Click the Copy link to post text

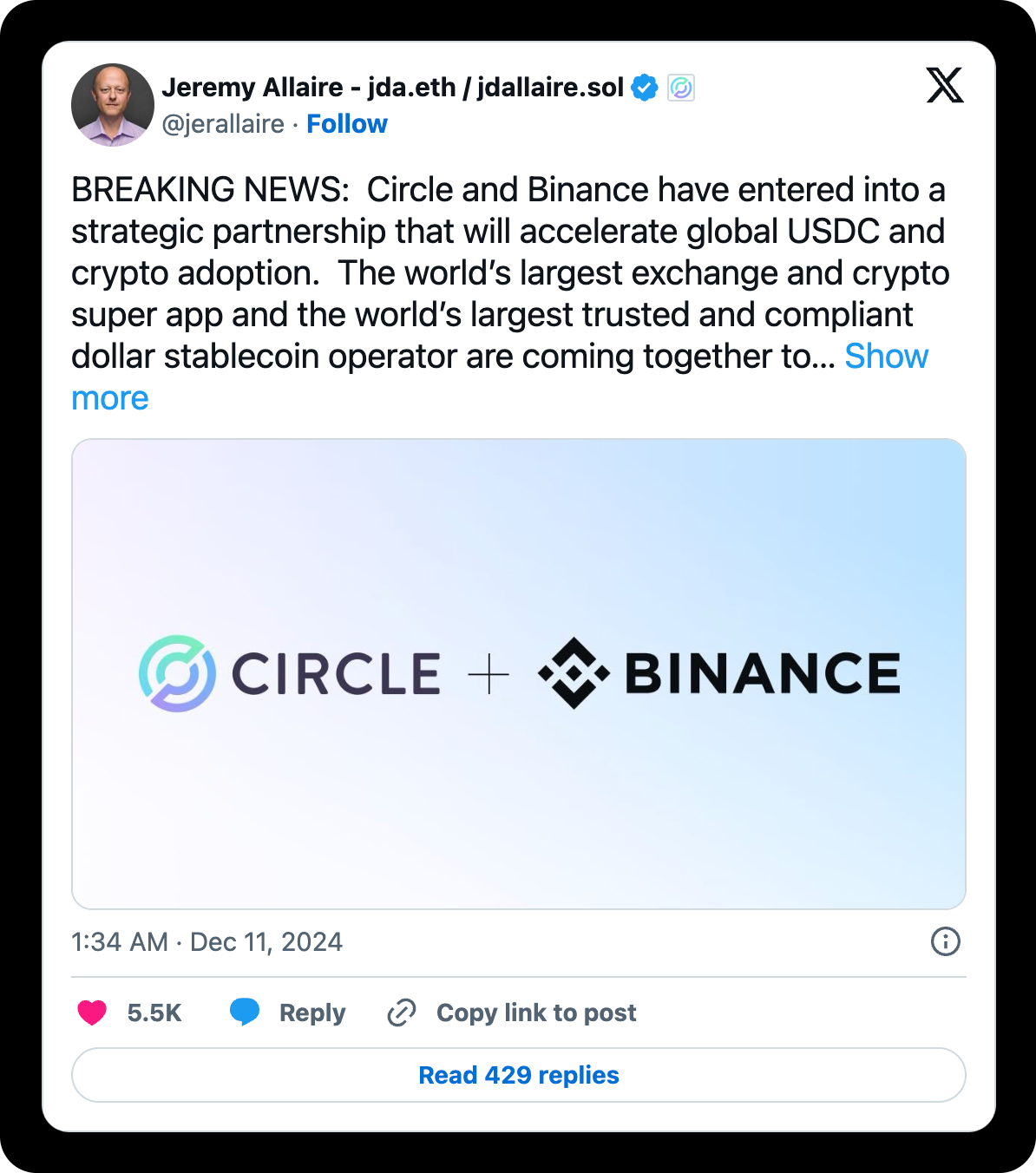click(536, 1012)
